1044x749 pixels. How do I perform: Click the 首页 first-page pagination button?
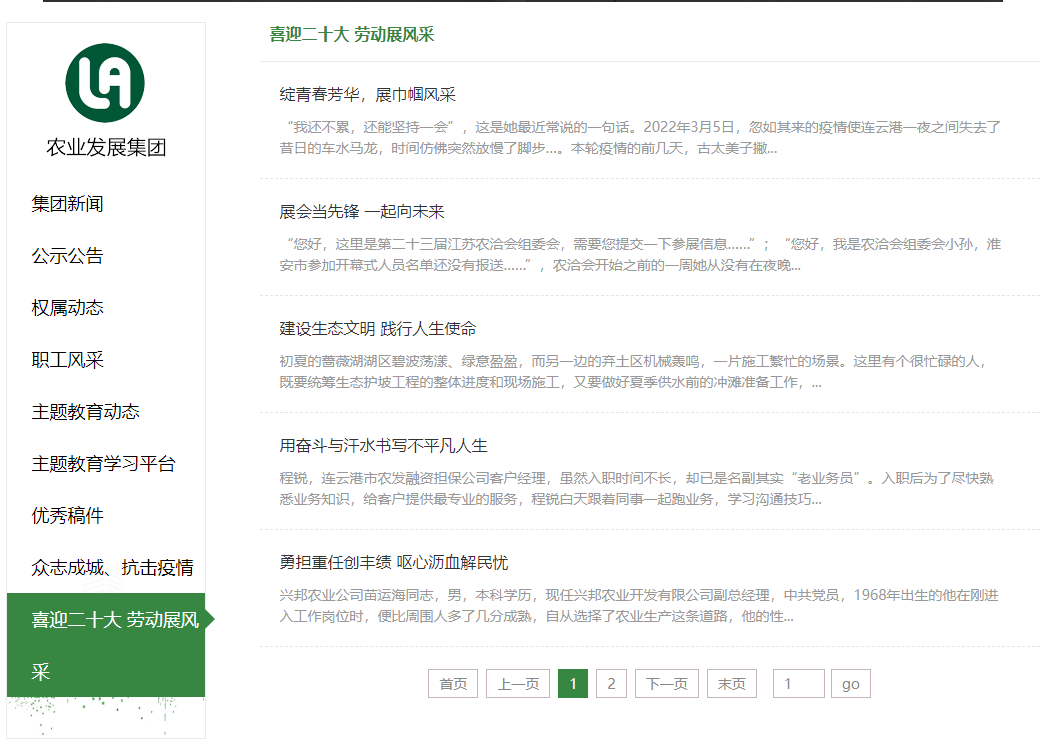point(453,684)
